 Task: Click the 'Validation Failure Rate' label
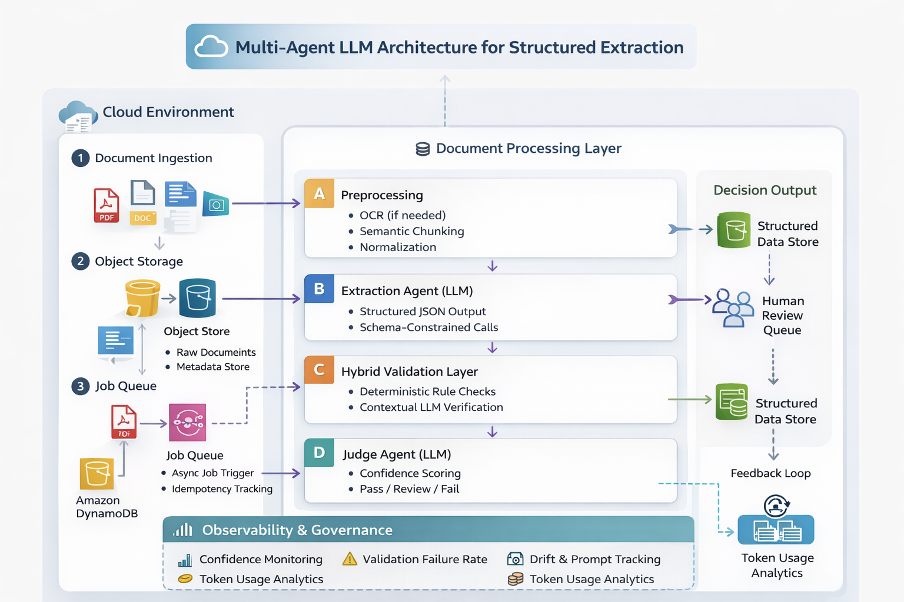click(x=425, y=559)
